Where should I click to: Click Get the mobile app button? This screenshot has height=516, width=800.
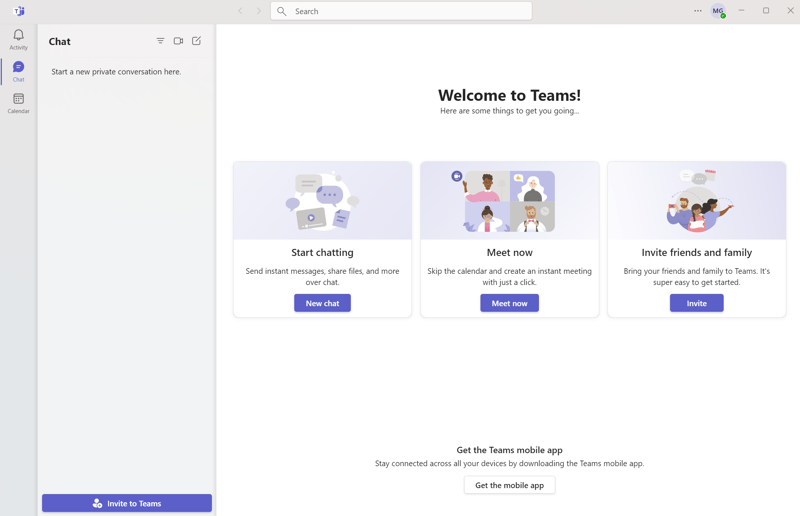point(510,485)
